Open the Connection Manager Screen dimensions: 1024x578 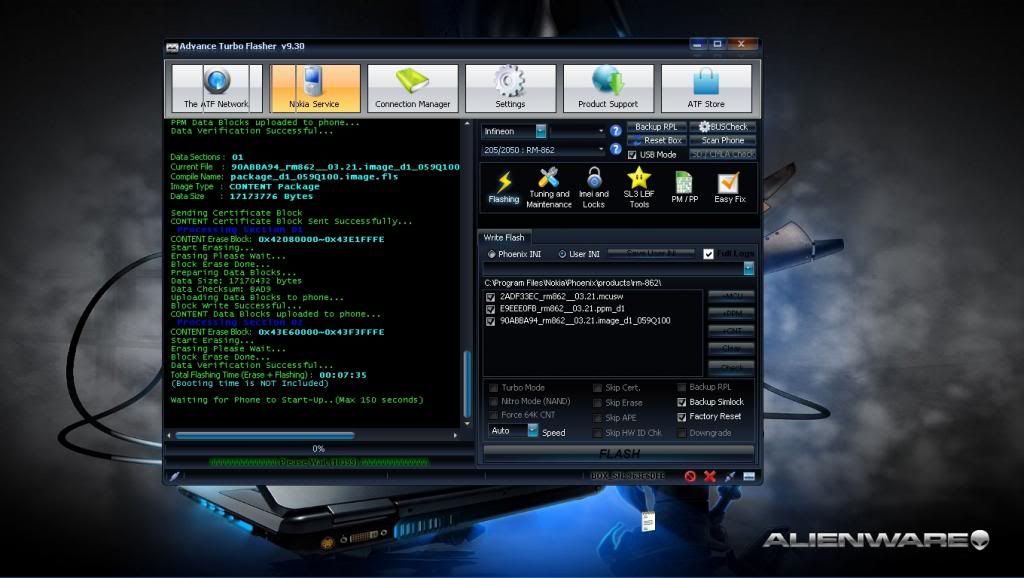(412, 88)
